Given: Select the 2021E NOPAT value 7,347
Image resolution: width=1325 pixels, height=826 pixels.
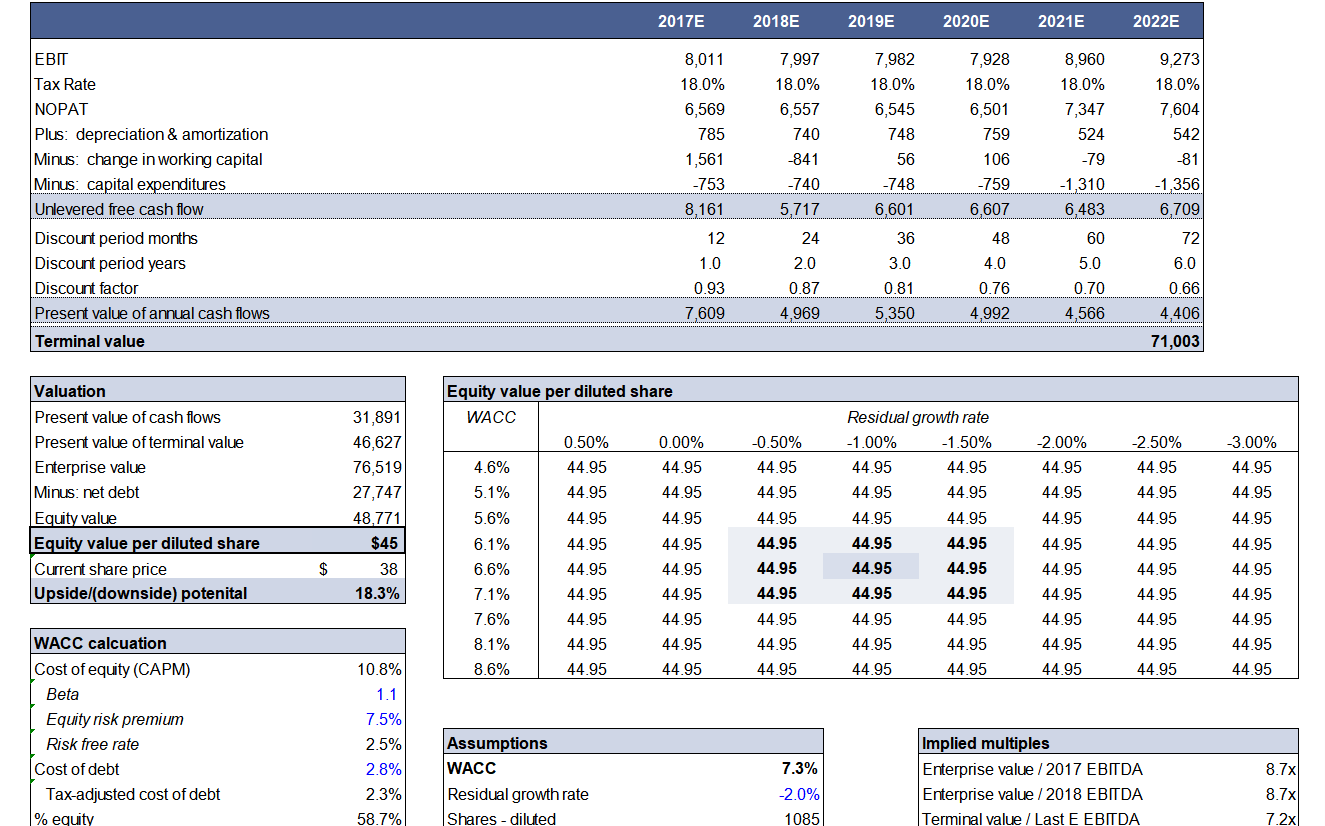Looking at the screenshot, I should tap(1086, 110).
